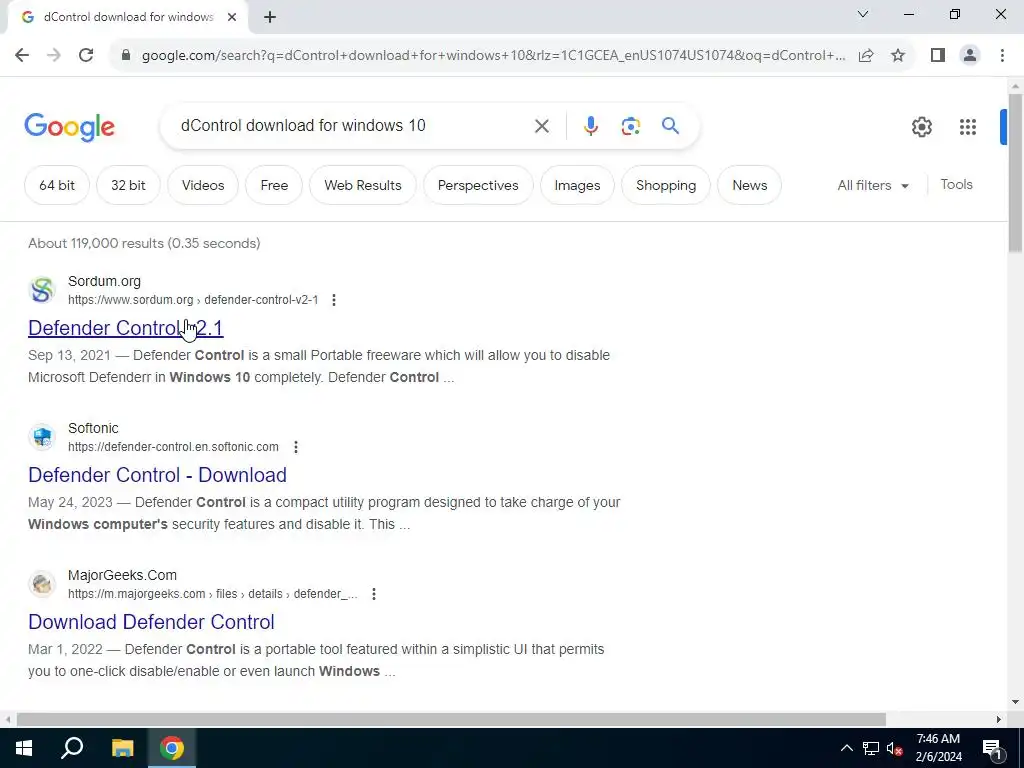
Task: View site information lock icon
Action: pyautogui.click(x=126, y=56)
